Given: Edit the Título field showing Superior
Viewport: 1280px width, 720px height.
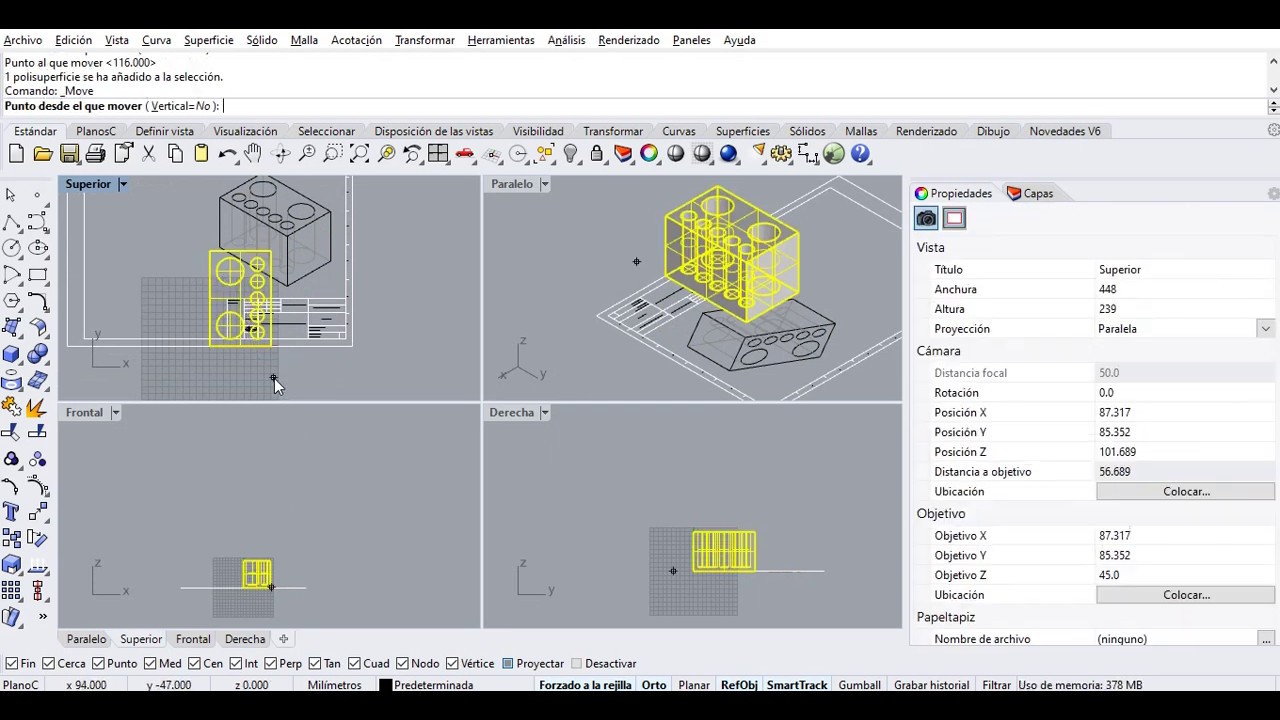Looking at the screenshot, I should [x=1185, y=270].
